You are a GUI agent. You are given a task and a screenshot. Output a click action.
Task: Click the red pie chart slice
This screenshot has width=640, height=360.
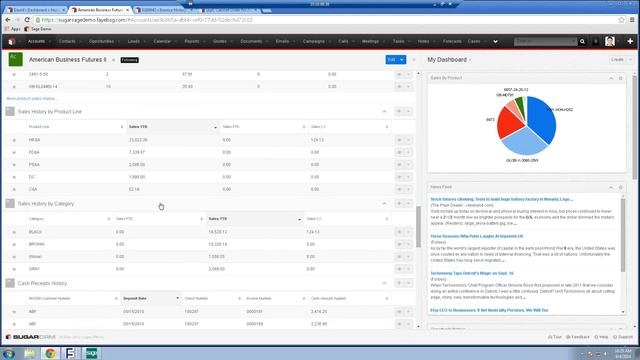point(509,122)
